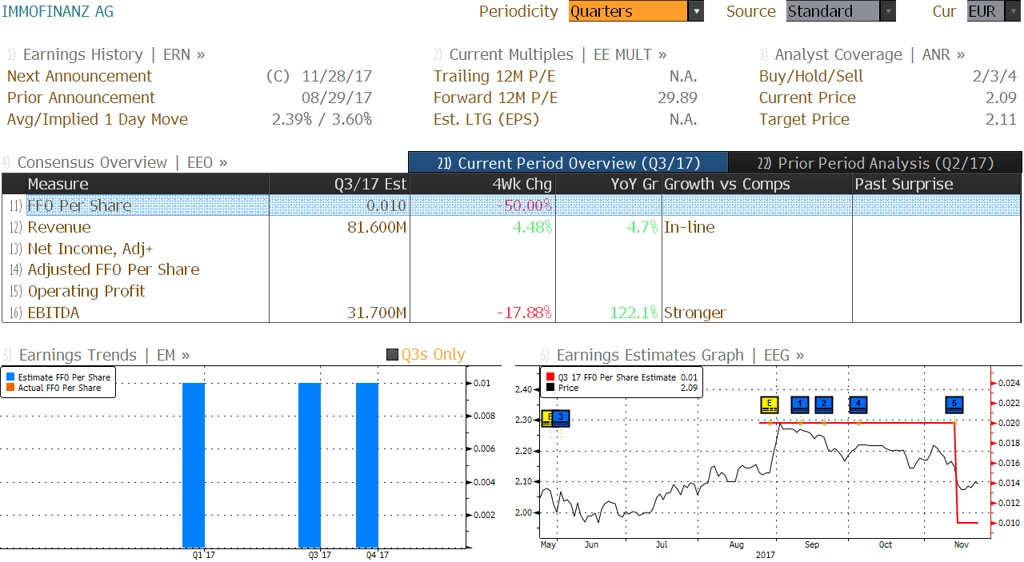Click the Q1 17 estimate bar
Image resolution: width=1024 pixels, height=562 pixels.
pos(193,465)
